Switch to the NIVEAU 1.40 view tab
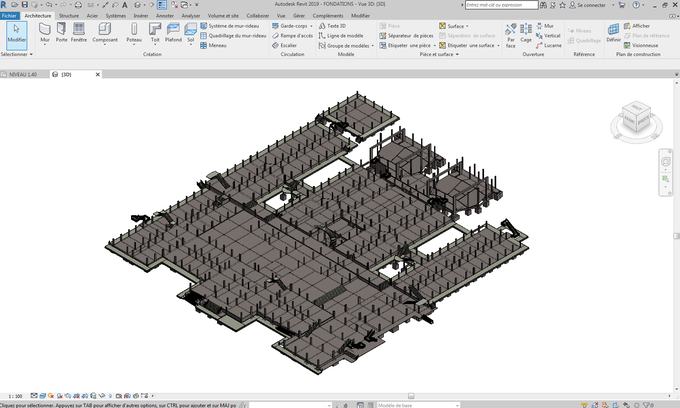Viewport: 680px width, 408px height. pyautogui.click(x=23, y=75)
